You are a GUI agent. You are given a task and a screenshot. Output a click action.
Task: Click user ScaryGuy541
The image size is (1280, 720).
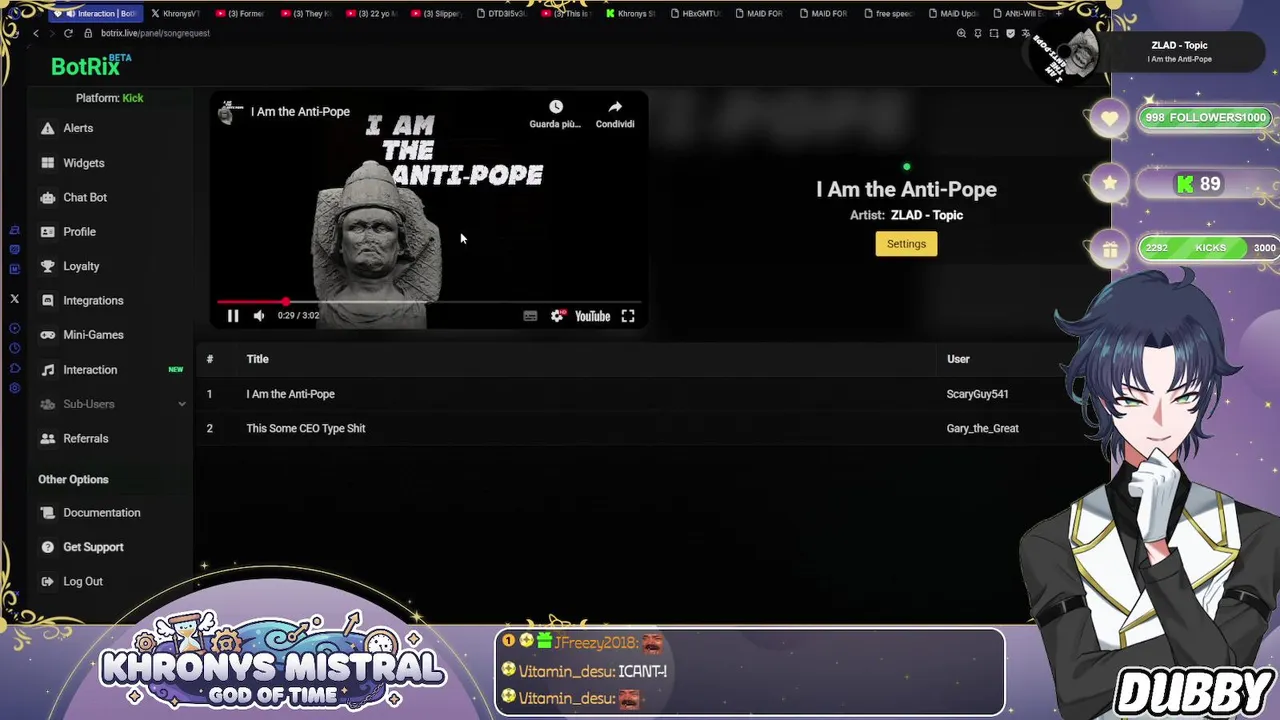click(977, 394)
